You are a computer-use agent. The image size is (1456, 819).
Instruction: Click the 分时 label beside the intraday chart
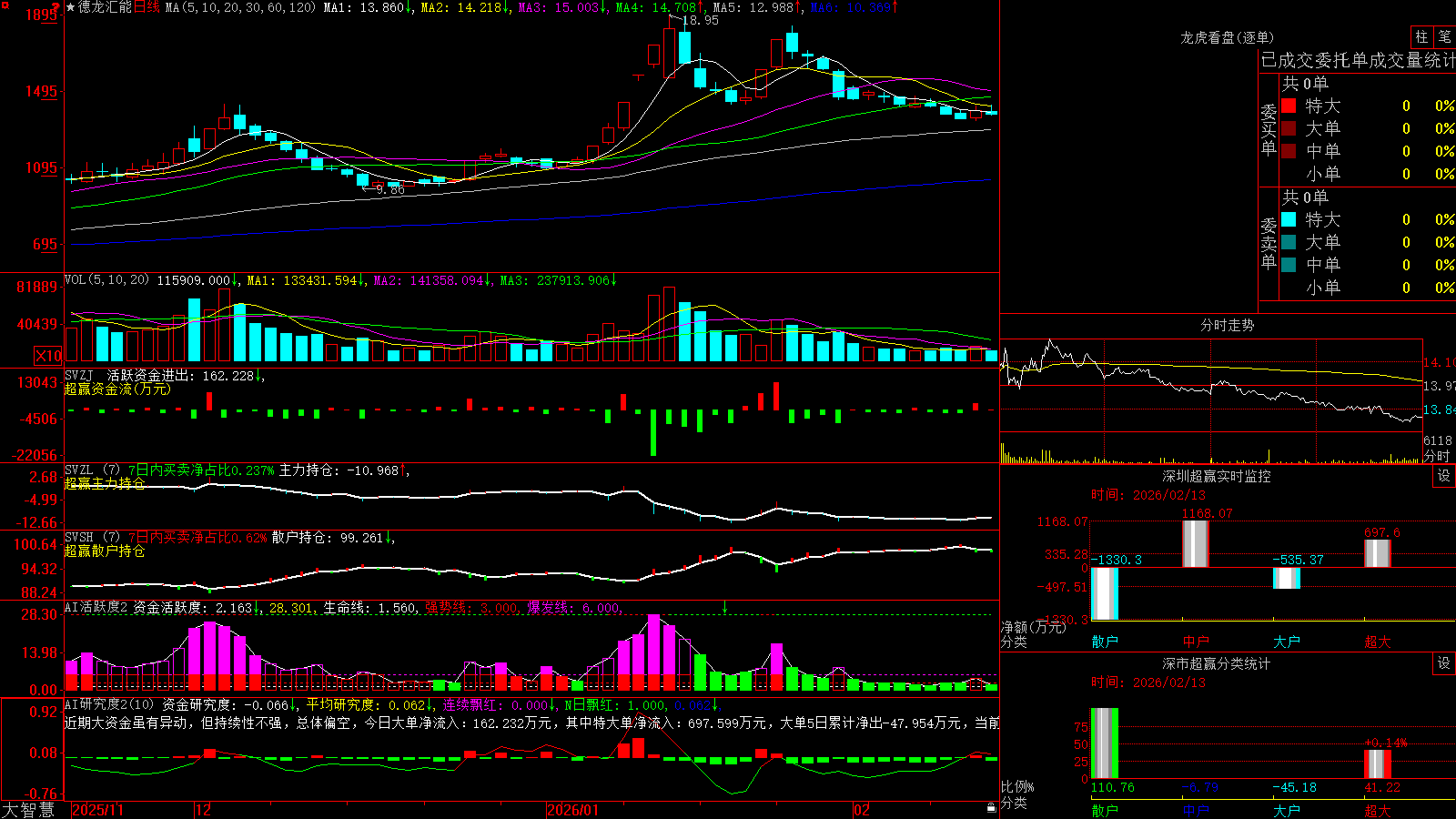click(x=1437, y=456)
